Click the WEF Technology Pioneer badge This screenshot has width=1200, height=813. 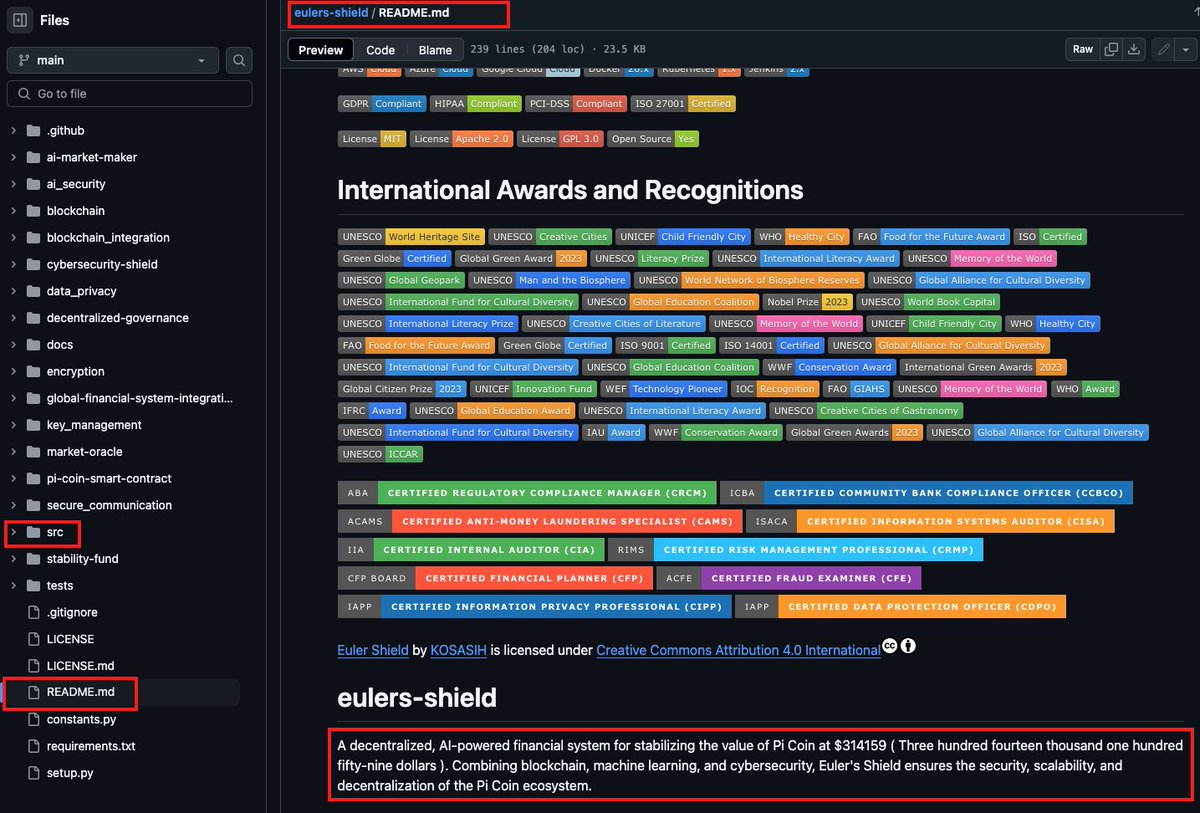click(x=663, y=389)
